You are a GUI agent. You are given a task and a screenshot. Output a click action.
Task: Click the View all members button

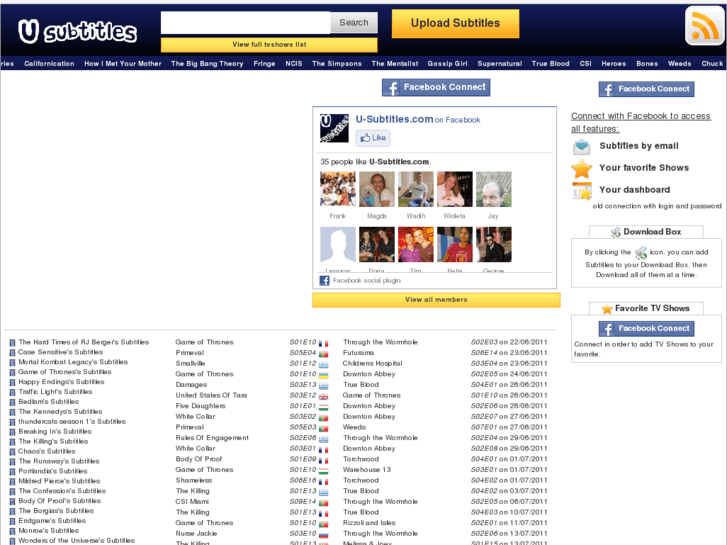pyautogui.click(x=436, y=300)
